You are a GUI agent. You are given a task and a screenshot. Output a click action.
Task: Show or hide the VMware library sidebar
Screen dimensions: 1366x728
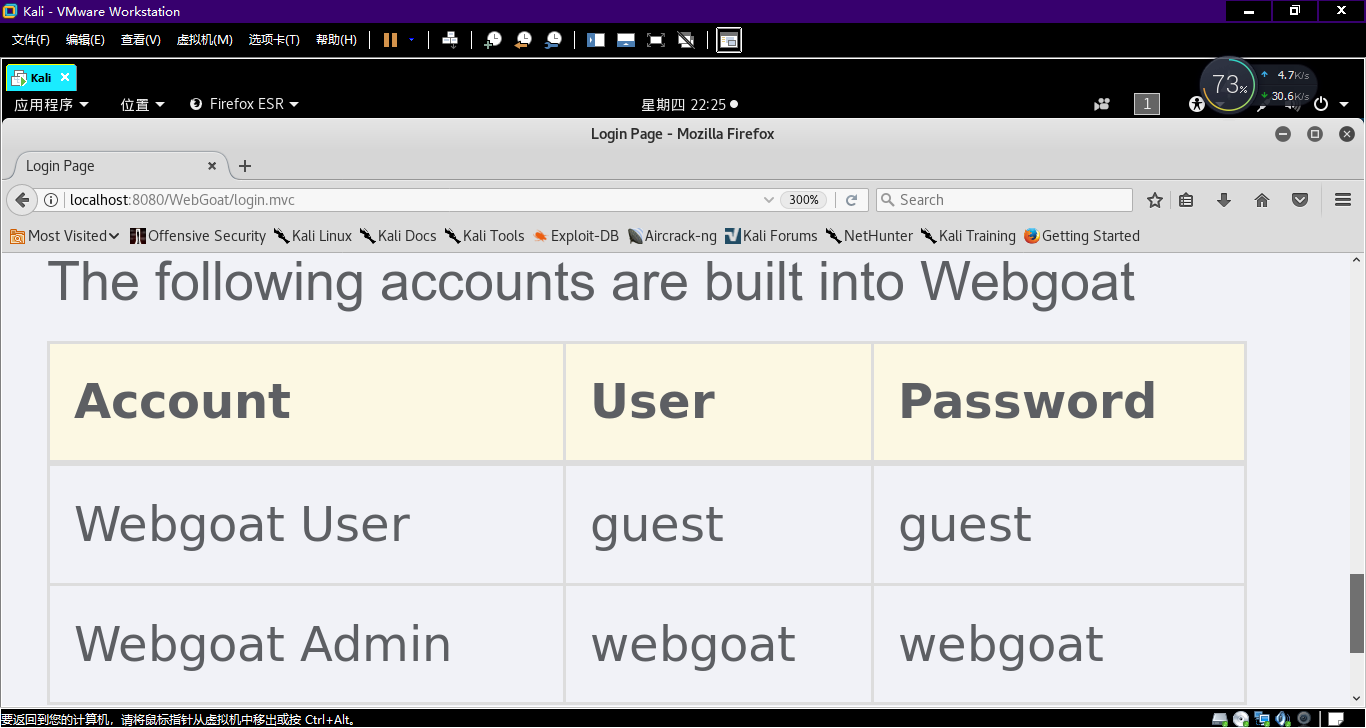click(596, 40)
